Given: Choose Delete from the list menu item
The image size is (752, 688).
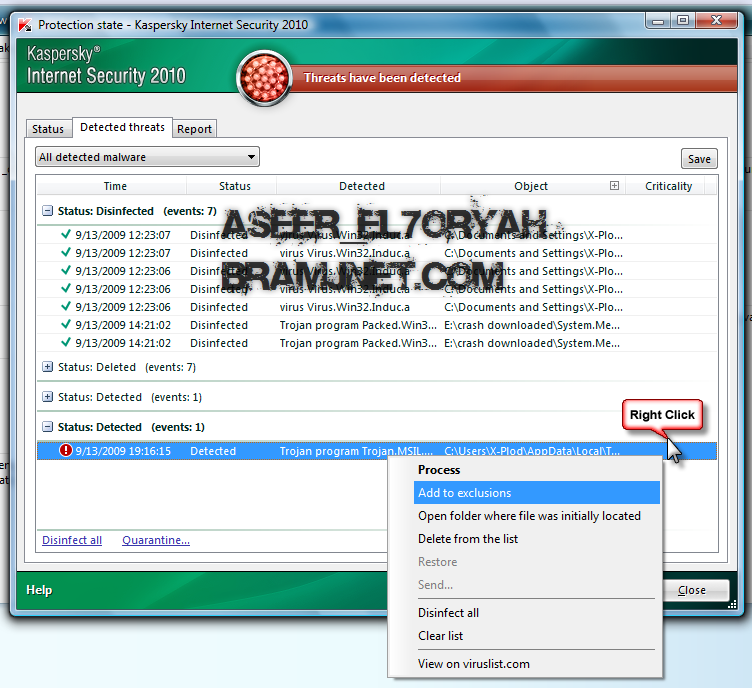Looking at the screenshot, I should pyautogui.click(x=468, y=539).
